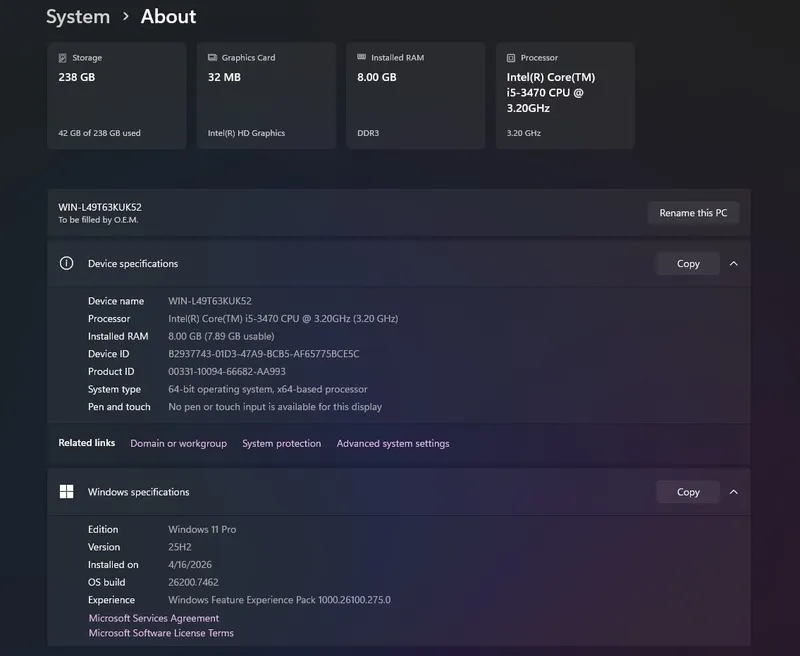Click the Installed RAM memory icon
800x656 pixels.
(x=362, y=57)
